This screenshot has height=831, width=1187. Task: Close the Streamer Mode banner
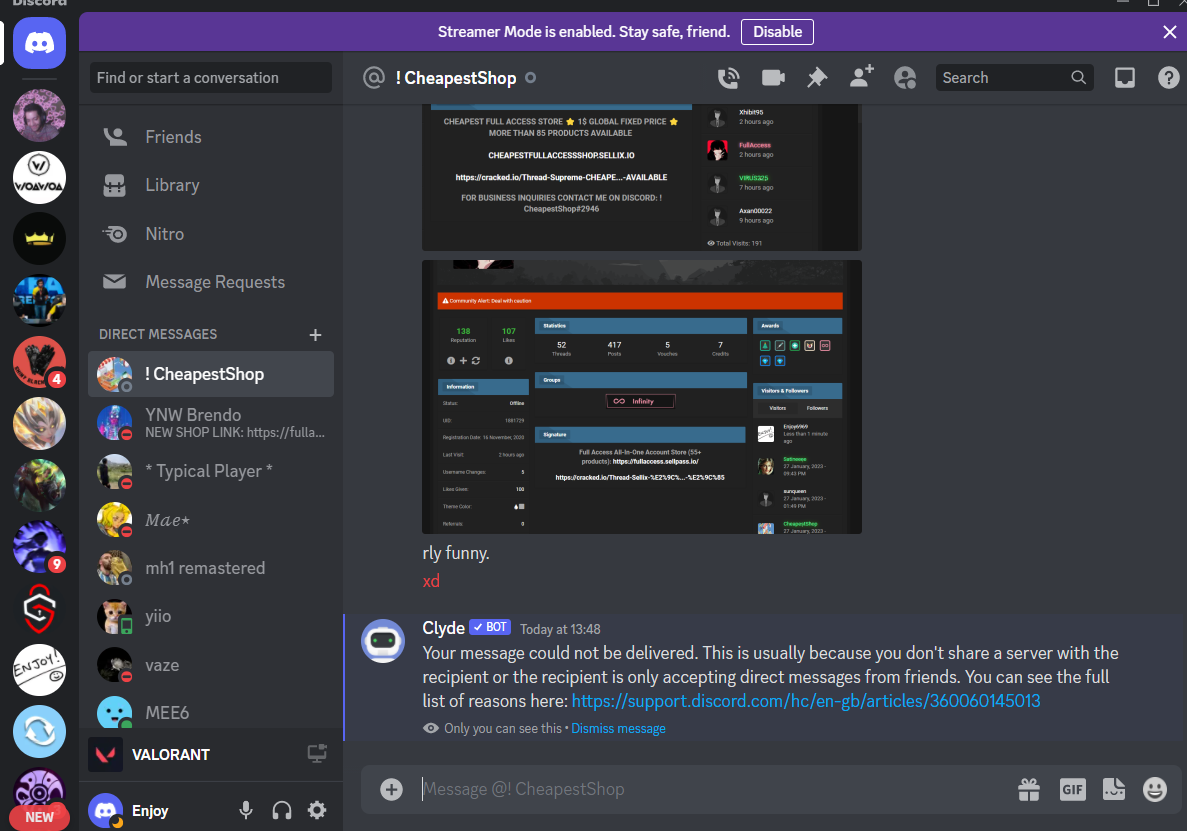pos(1170,32)
